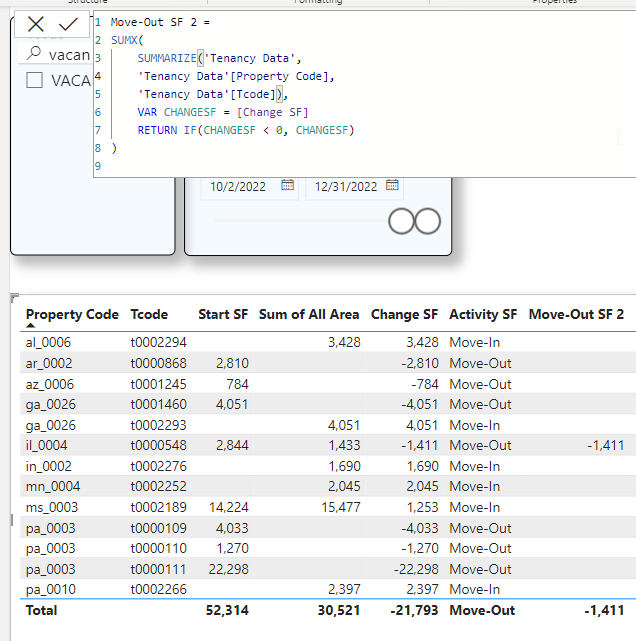Click Start SF value 14,224
This screenshot has height=641, width=636.
pyautogui.click(x=228, y=507)
